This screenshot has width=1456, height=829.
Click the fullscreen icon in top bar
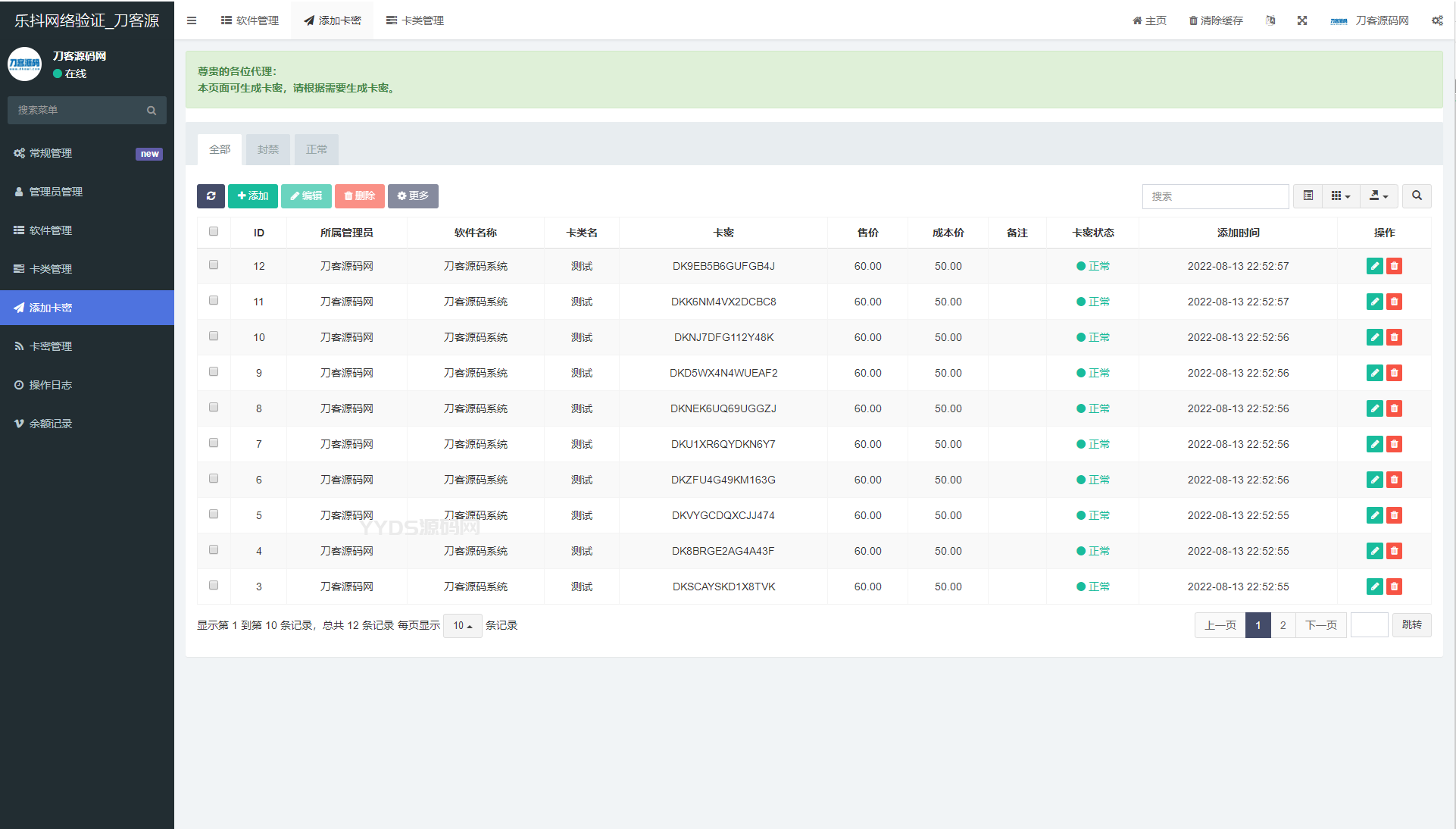(x=1301, y=20)
